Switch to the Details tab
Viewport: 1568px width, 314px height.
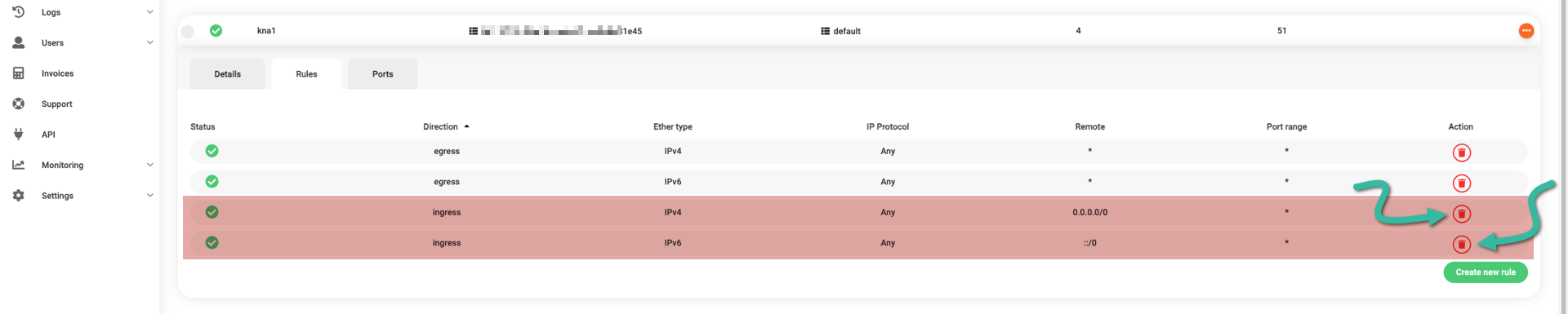(227, 74)
